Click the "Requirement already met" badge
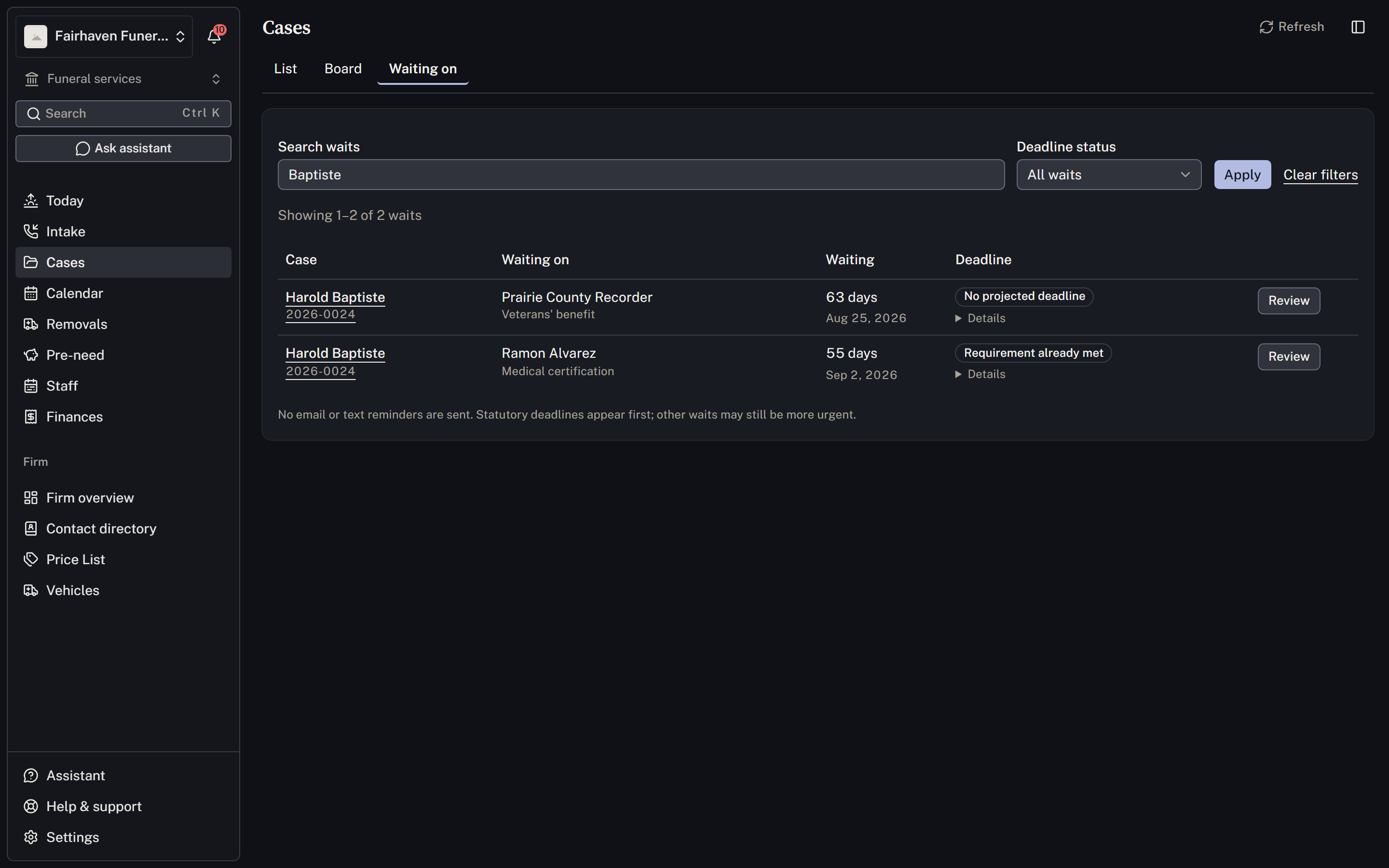1389x868 pixels. tap(1033, 353)
